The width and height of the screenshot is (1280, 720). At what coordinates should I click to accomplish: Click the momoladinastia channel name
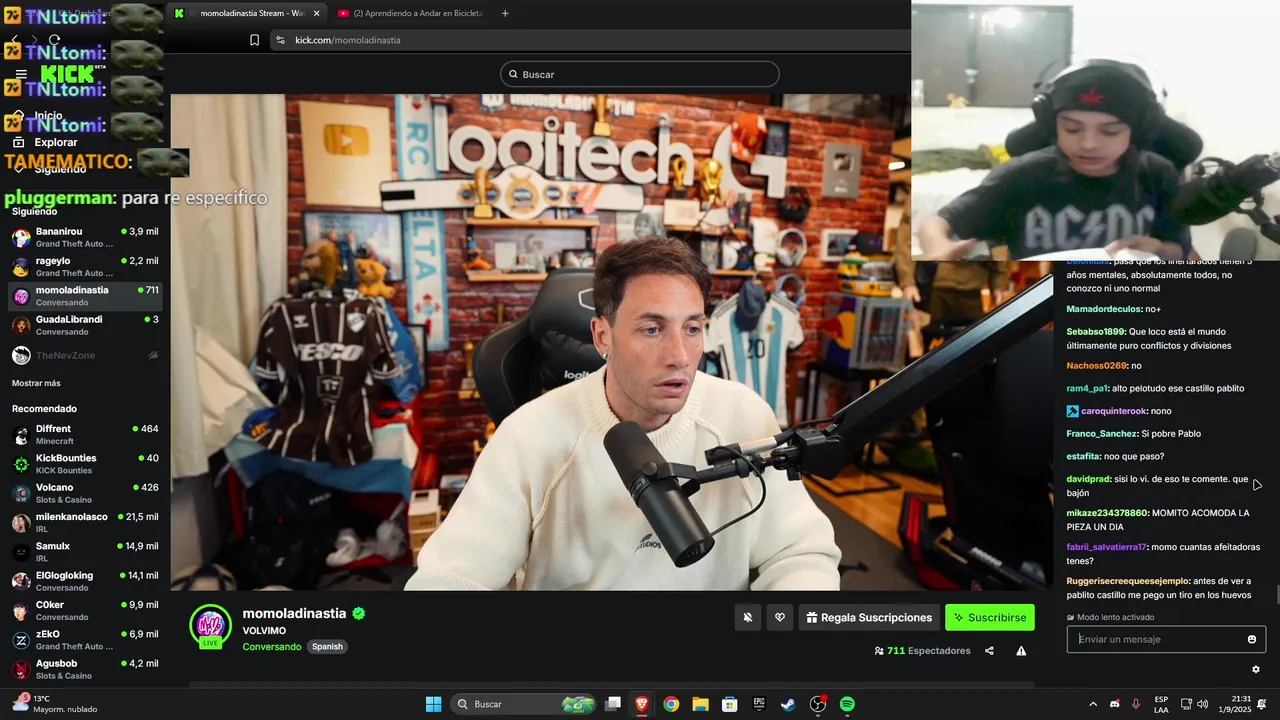(x=294, y=613)
